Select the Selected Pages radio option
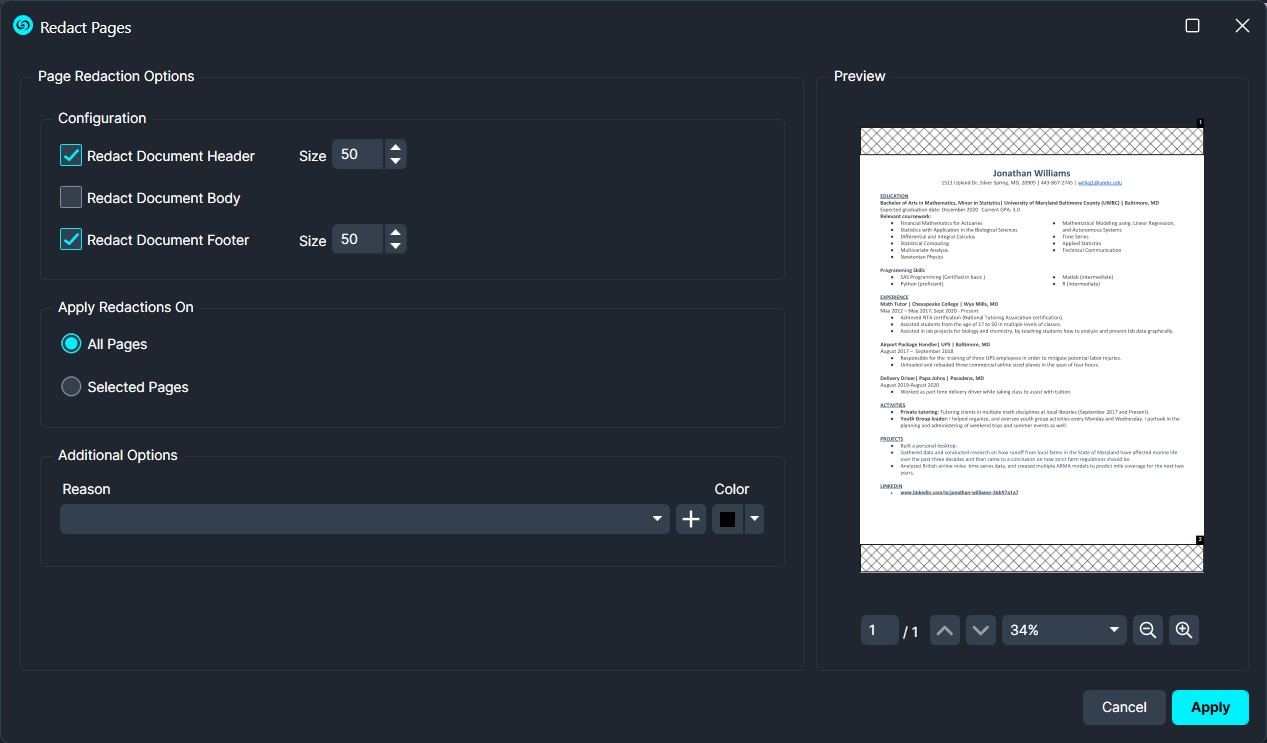Screen dimensions: 1267x743 click(x=71, y=387)
